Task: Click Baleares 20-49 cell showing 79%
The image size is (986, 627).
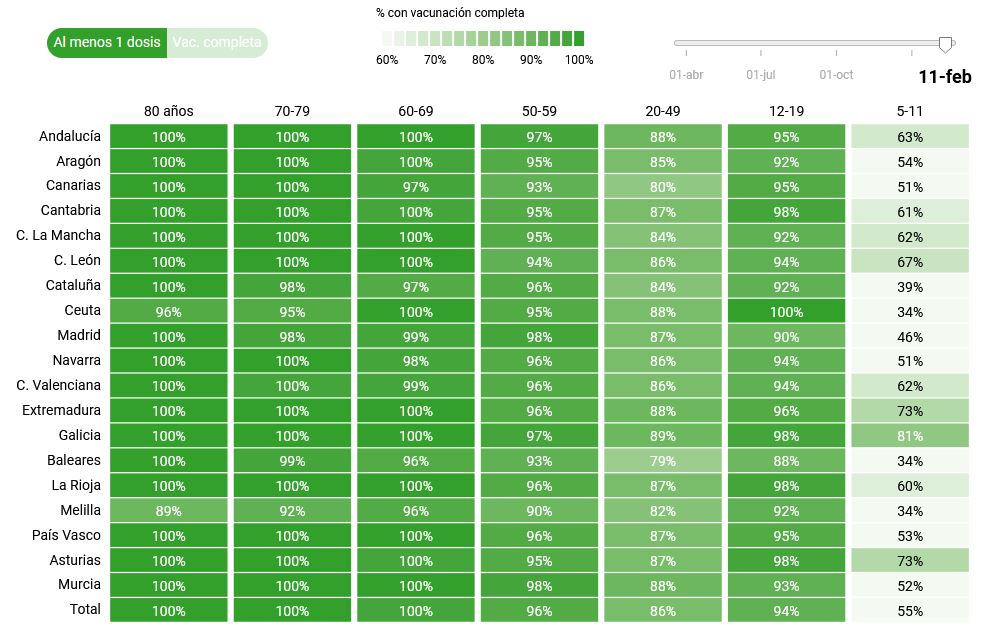Action: [663, 461]
